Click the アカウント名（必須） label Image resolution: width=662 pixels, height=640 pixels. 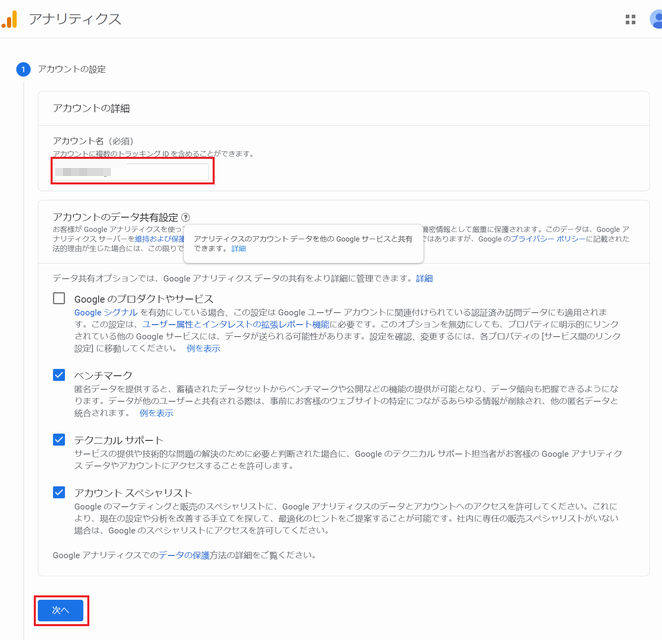(x=93, y=141)
